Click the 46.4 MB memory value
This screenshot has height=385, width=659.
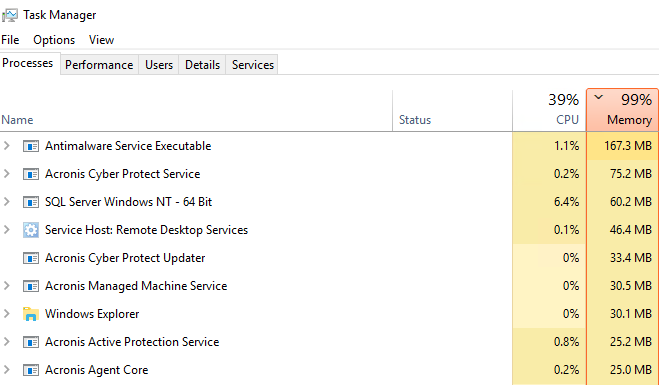631,230
